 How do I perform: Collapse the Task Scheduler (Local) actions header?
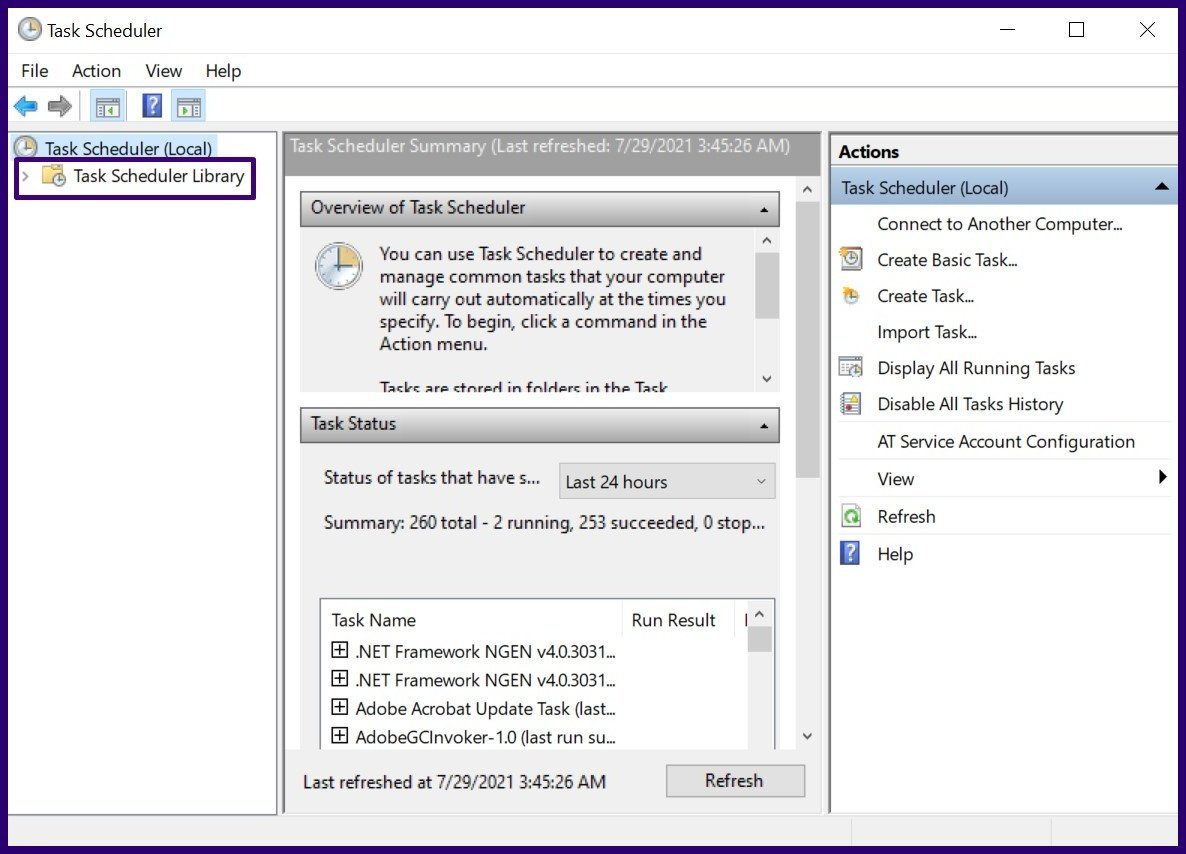tap(1162, 187)
